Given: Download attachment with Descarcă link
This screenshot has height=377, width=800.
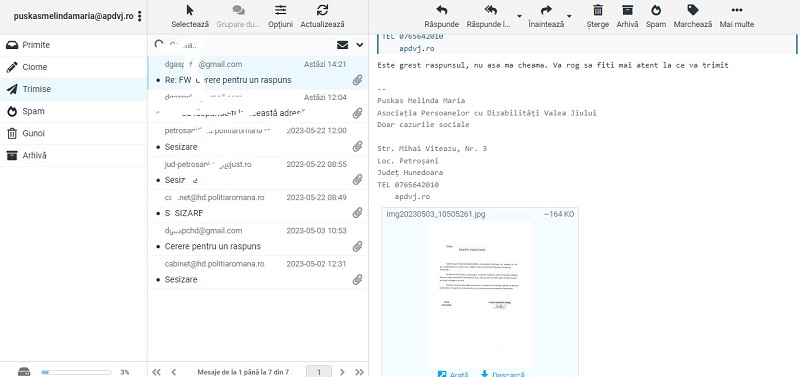Looking at the screenshot, I should (503, 374).
